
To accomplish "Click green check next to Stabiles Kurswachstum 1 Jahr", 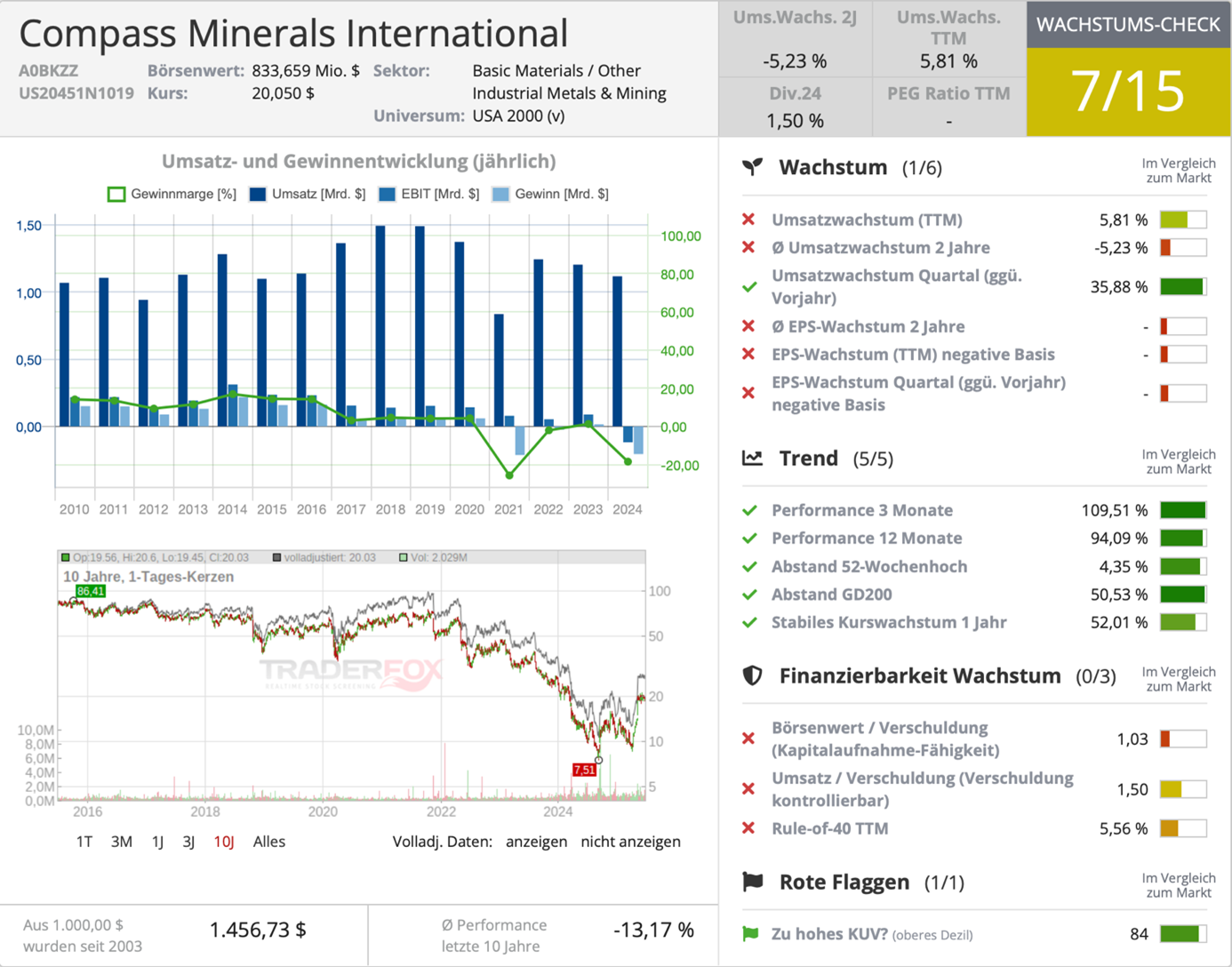I will click(x=749, y=622).
